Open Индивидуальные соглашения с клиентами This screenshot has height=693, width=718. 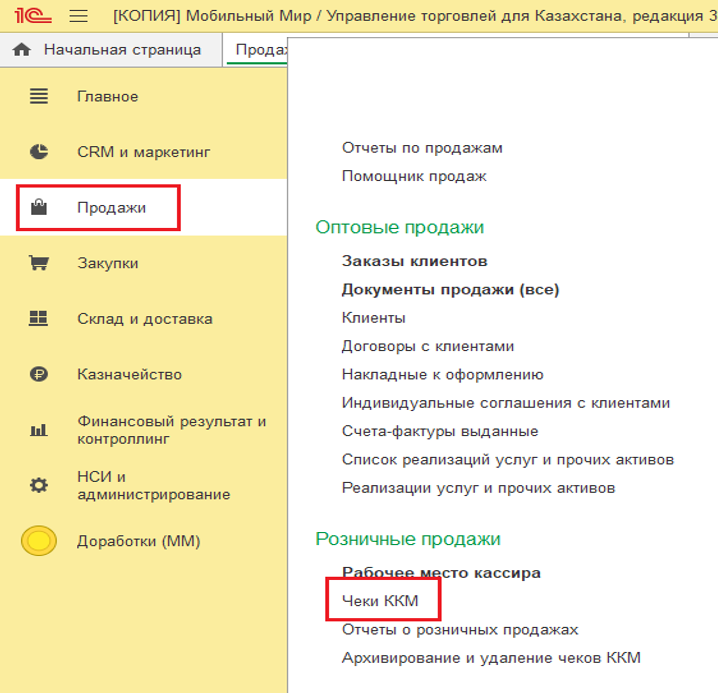506,403
